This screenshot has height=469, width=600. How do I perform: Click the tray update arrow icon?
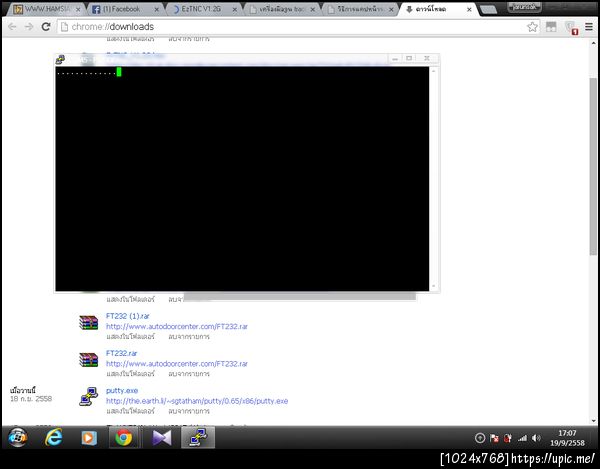(480, 438)
